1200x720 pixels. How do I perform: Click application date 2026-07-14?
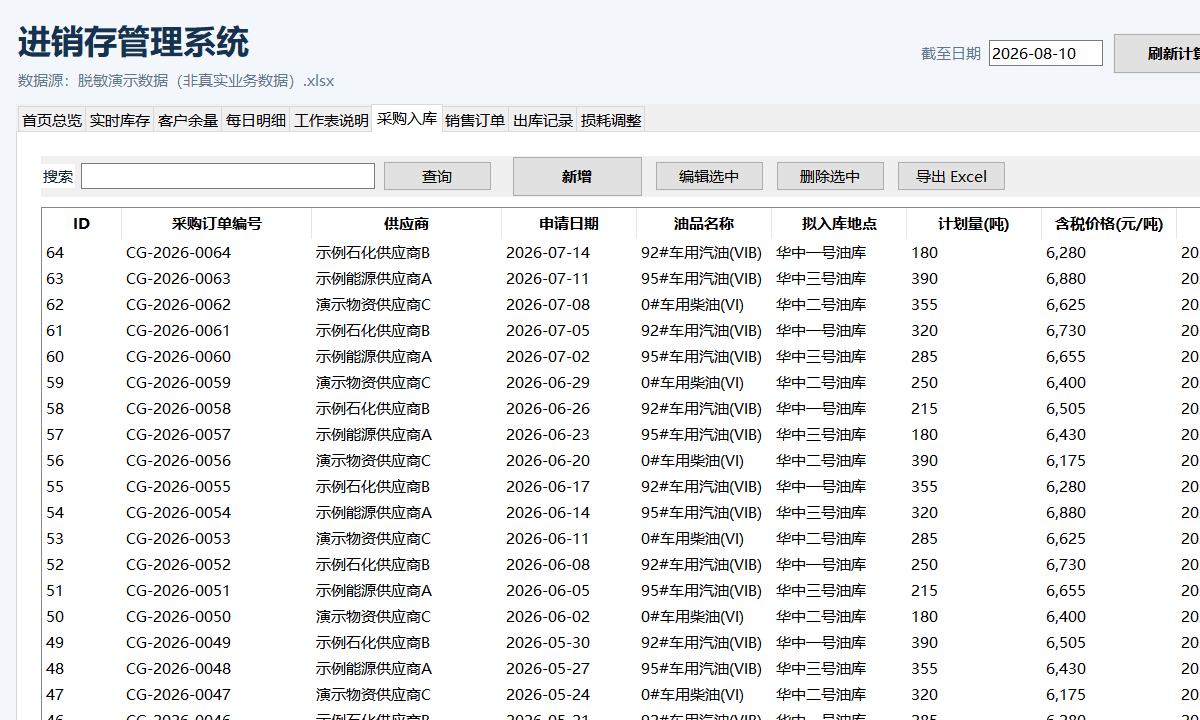[x=548, y=252]
